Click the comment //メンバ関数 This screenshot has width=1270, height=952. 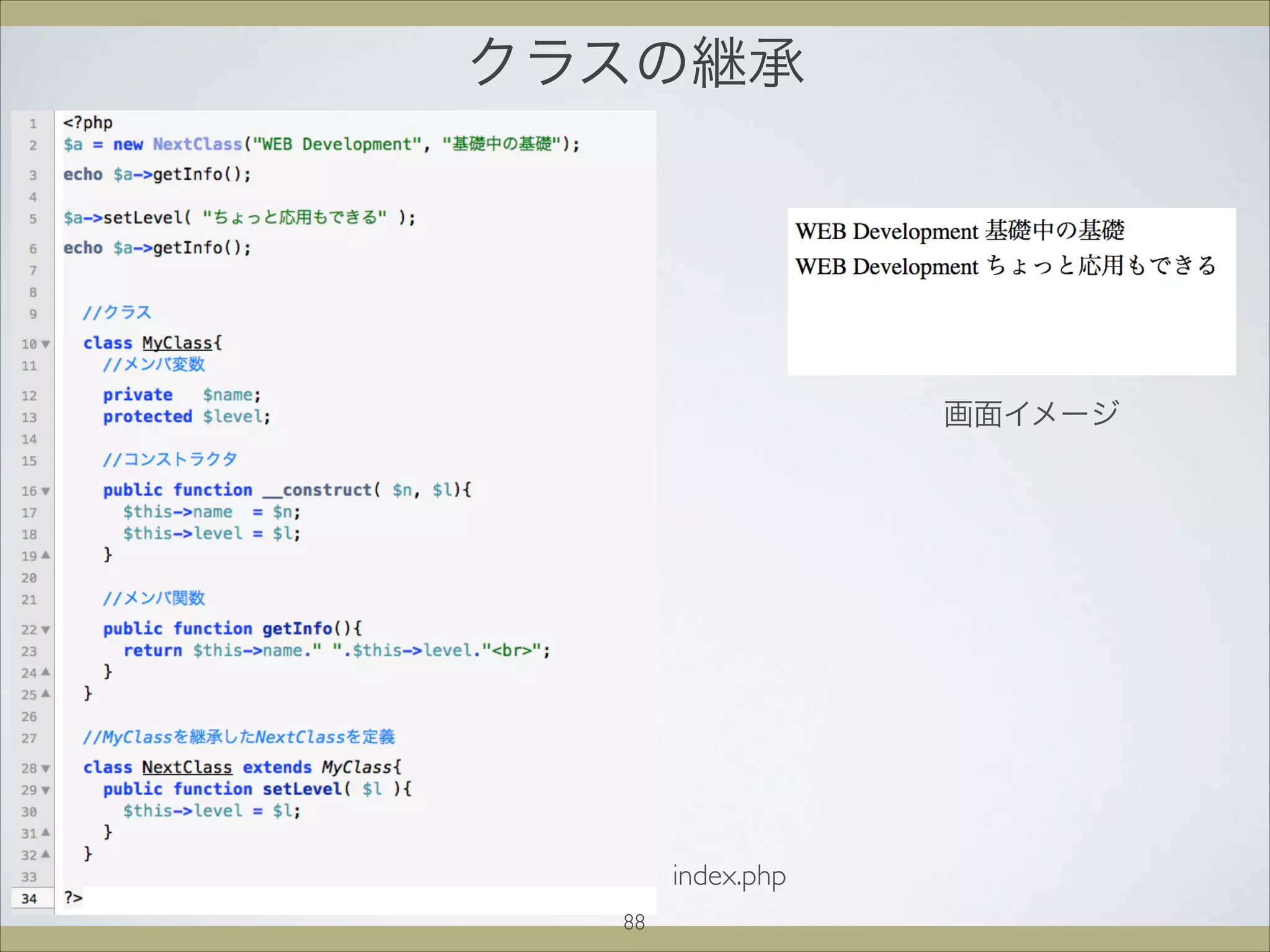154,598
